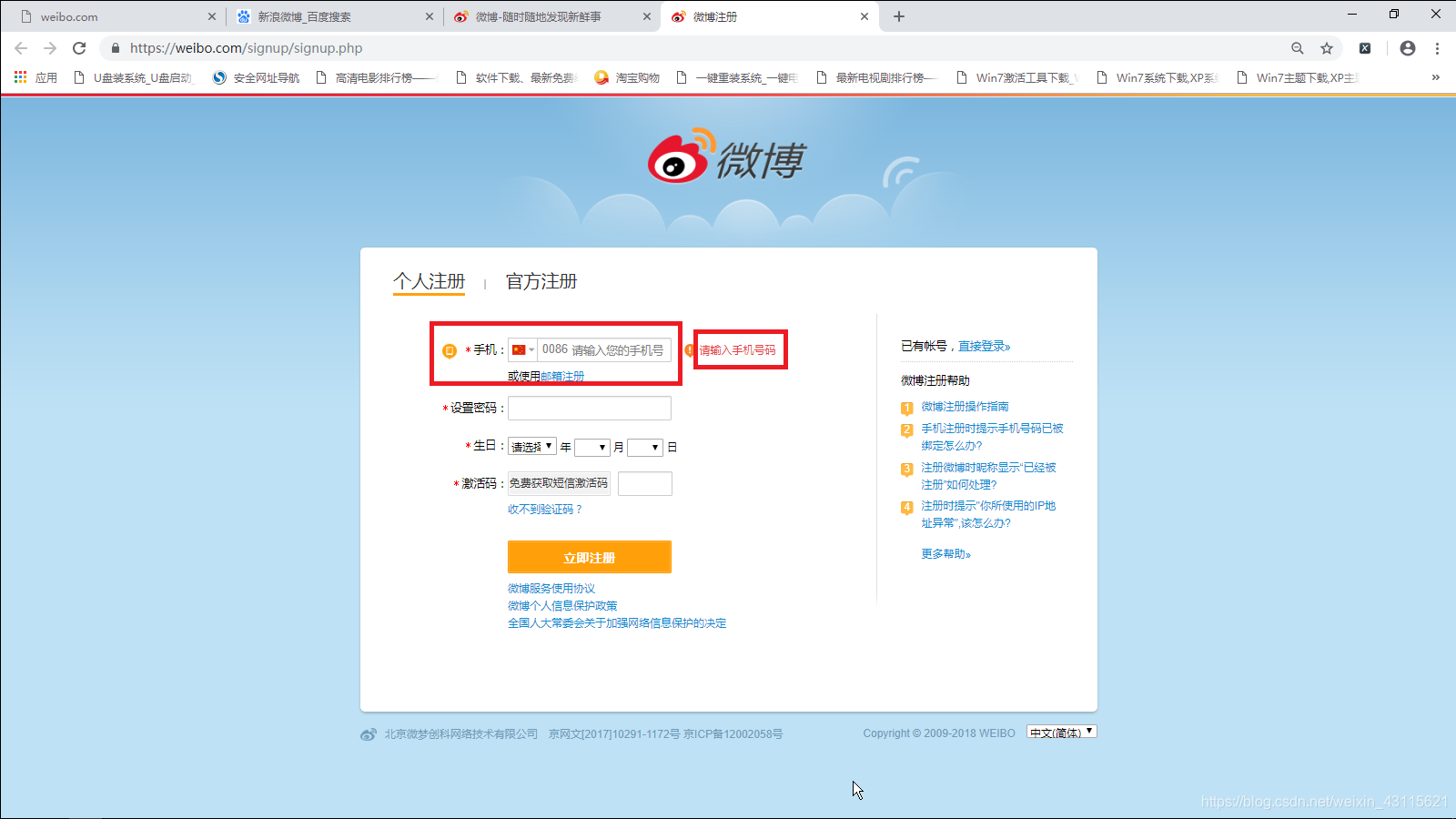Close the 新浪微博_百度搜索 tab

coord(430,16)
